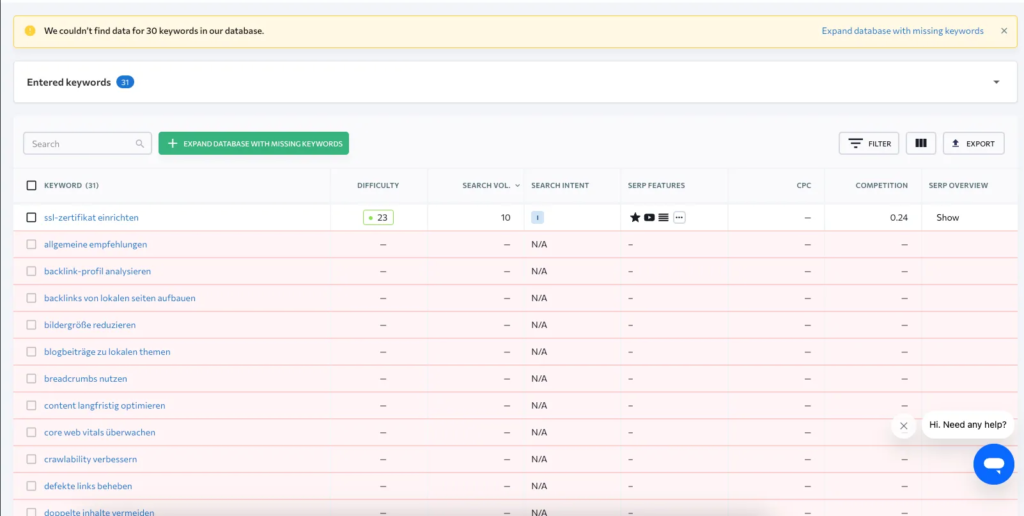1024x516 pixels.
Task: Sort by the Search Vol. column arrow
Action: tap(517, 185)
